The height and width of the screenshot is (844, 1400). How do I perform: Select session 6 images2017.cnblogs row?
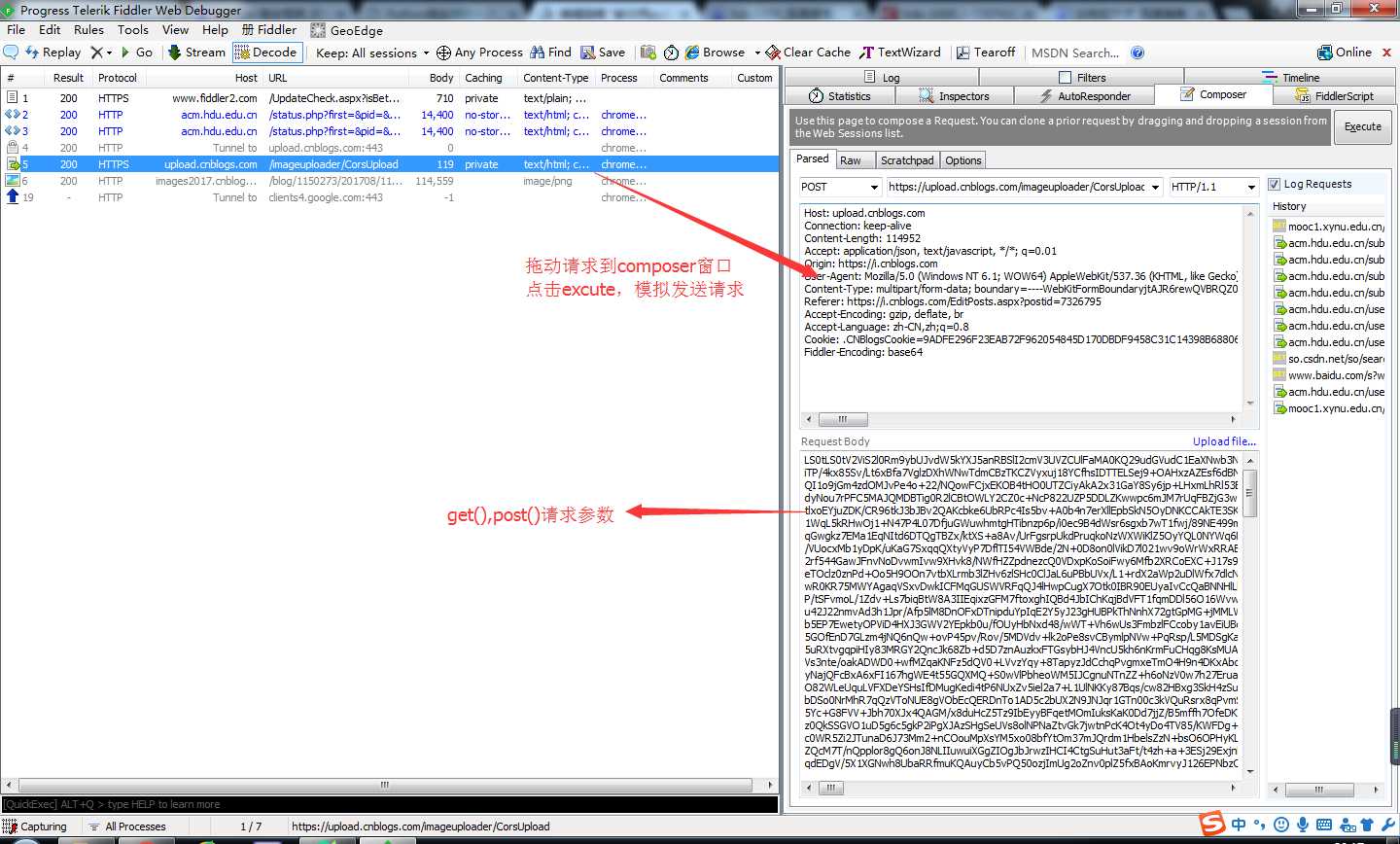click(390, 181)
